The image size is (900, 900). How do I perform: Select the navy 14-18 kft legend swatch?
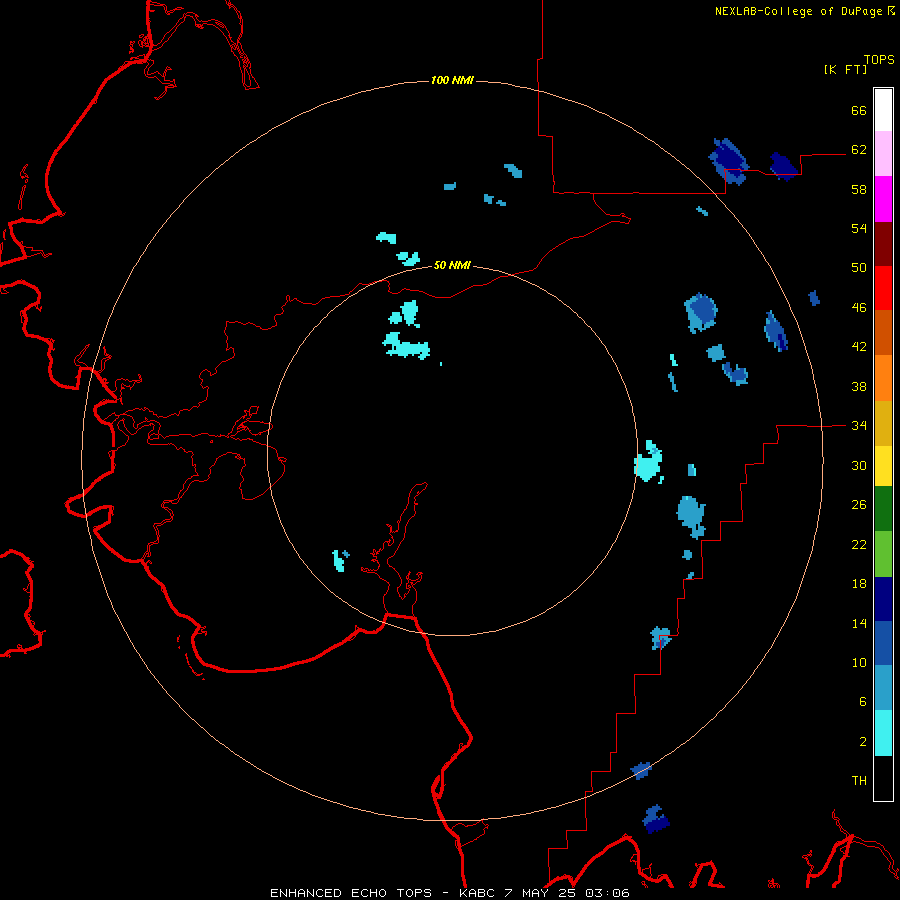click(883, 599)
